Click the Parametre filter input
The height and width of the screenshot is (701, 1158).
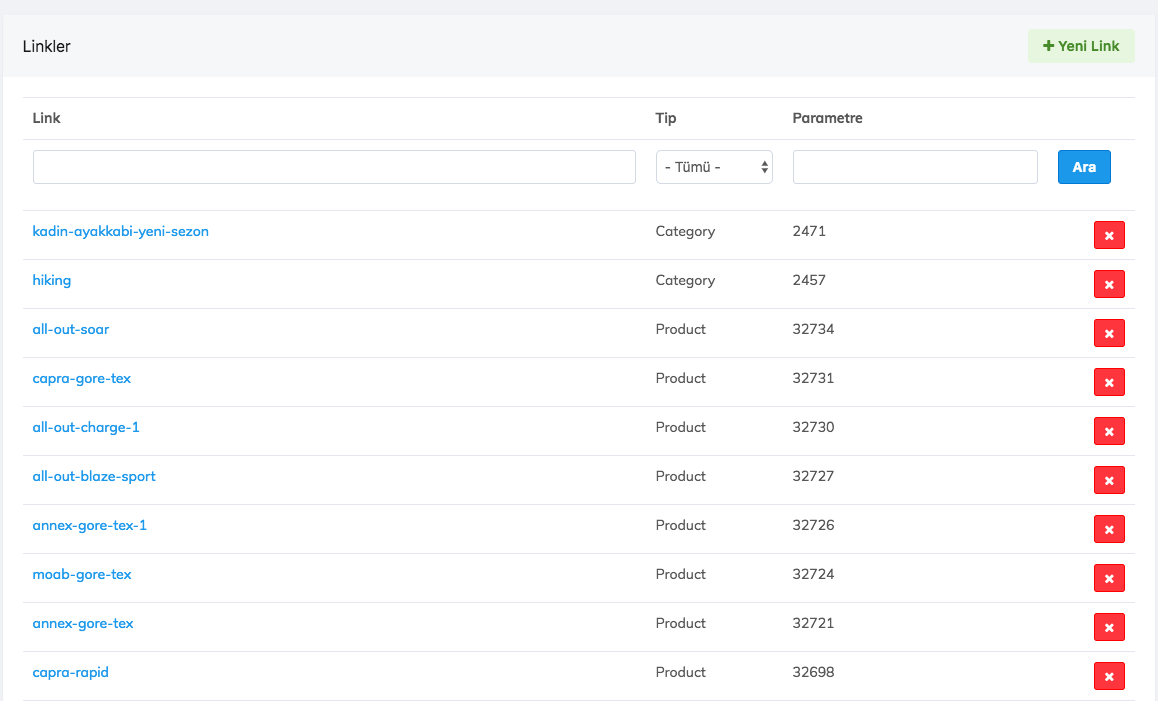pos(915,167)
